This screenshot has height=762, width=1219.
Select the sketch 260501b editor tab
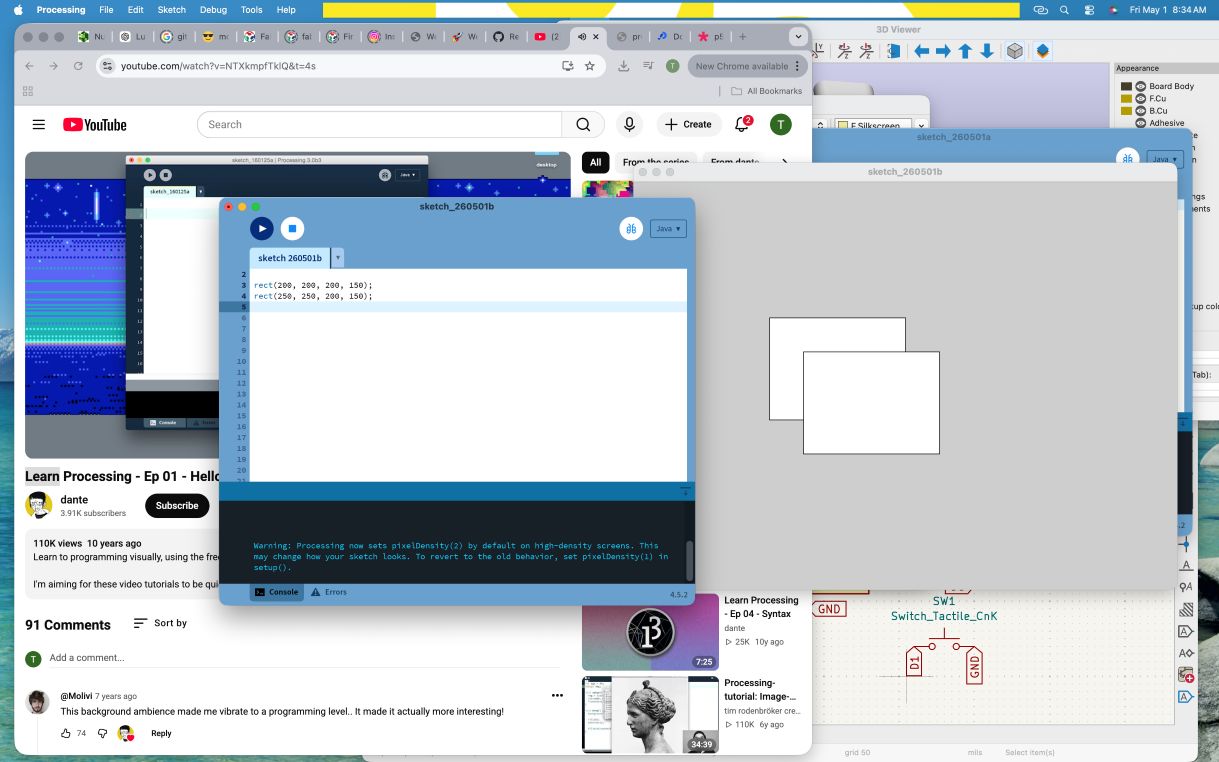tap(290, 258)
